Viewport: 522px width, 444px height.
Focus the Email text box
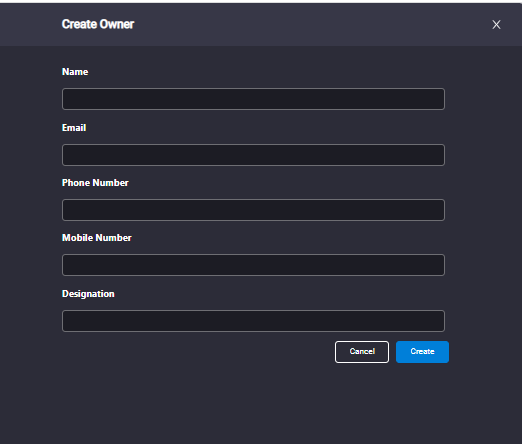253,155
